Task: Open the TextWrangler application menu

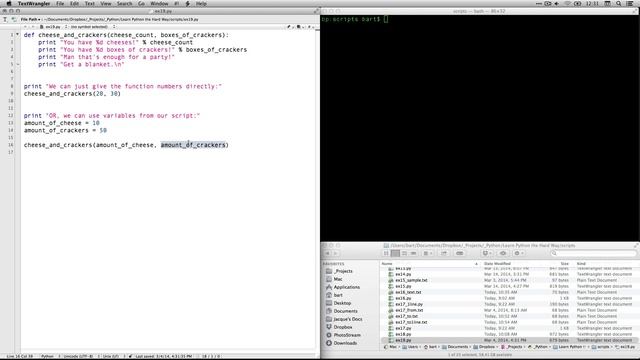Action: tap(34, 3)
